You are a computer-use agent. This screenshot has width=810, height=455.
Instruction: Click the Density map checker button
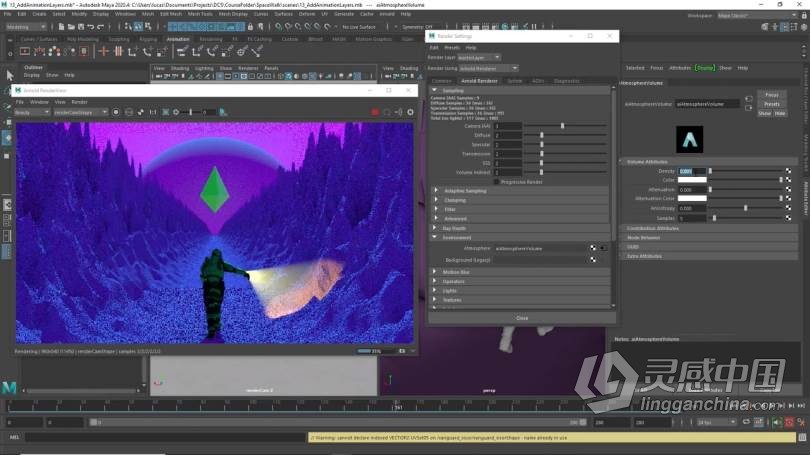(x=788, y=171)
